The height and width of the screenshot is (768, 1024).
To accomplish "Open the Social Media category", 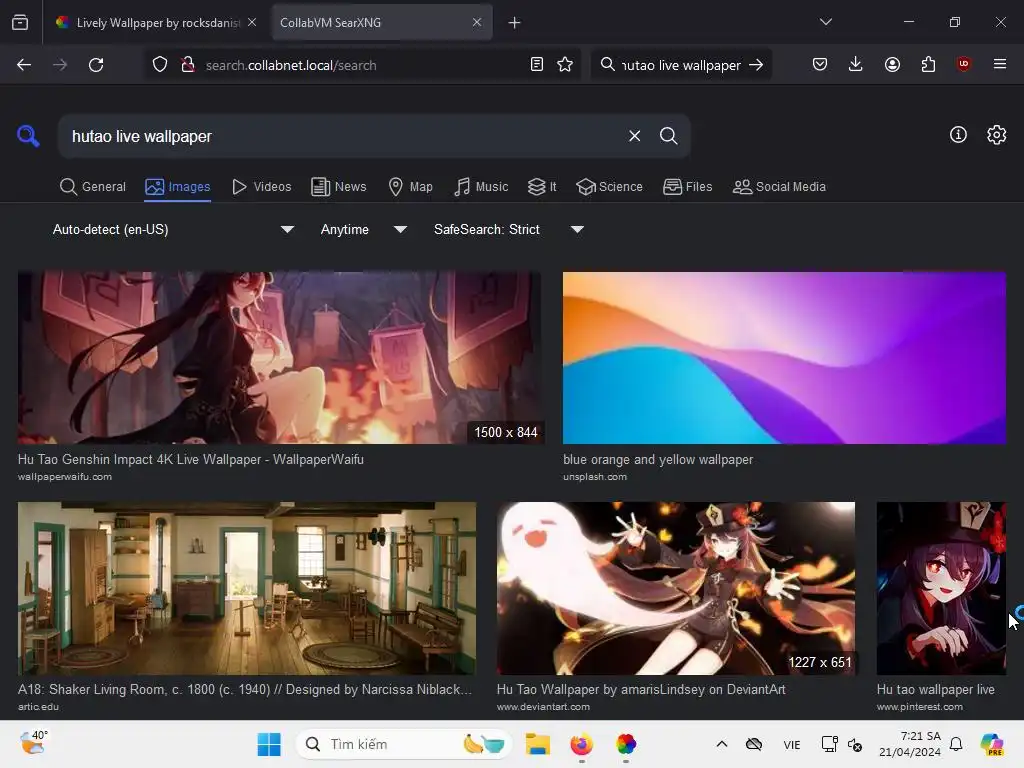I will click(x=779, y=187).
